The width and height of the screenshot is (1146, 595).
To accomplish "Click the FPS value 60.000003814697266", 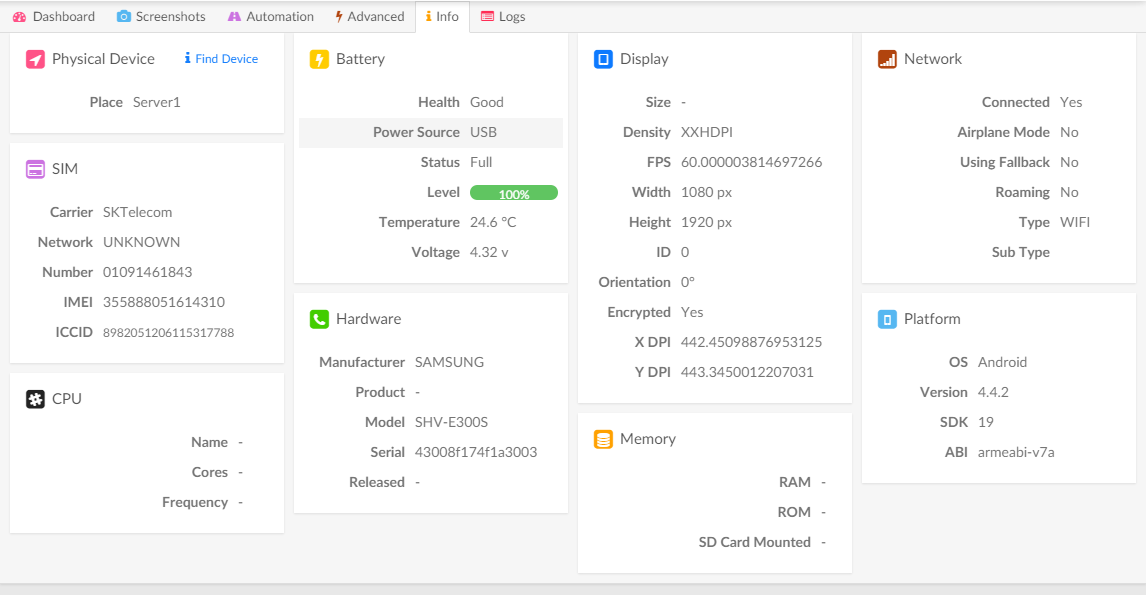I will pos(751,162).
